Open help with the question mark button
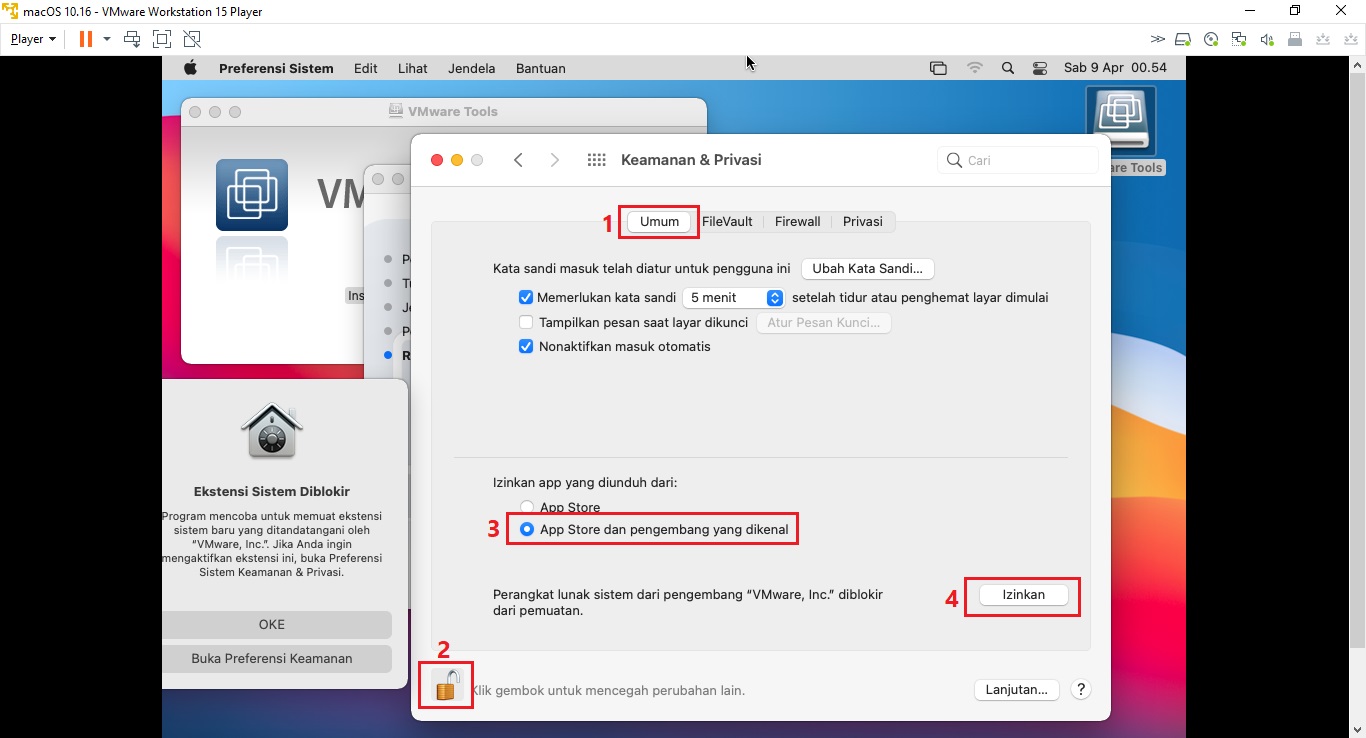 (1080, 690)
